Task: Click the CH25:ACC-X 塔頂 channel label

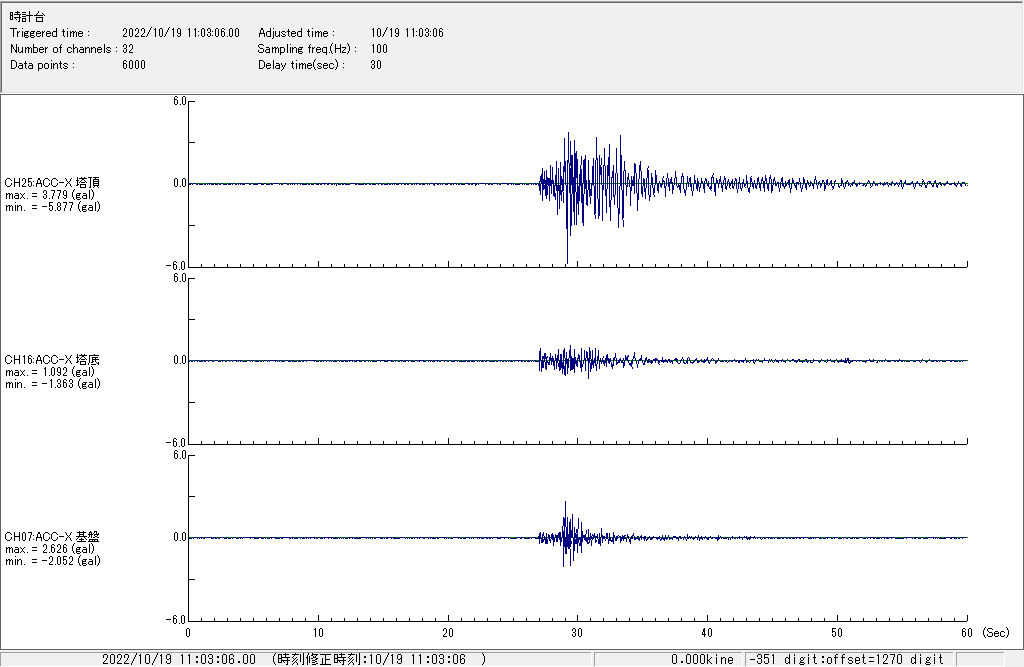Action: 52,183
